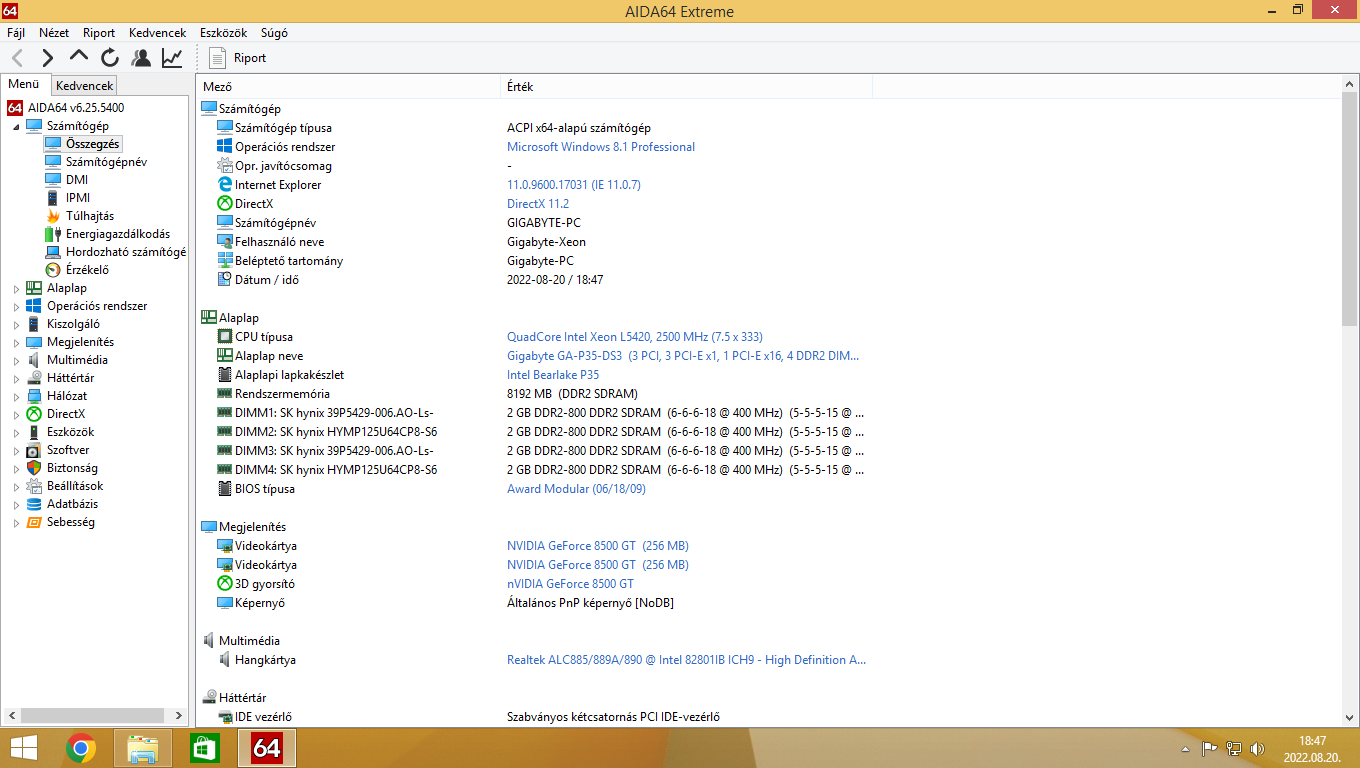This screenshot has height=768, width=1360.
Task: Refresh the page with the circular arrow icon
Action: coord(110,58)
